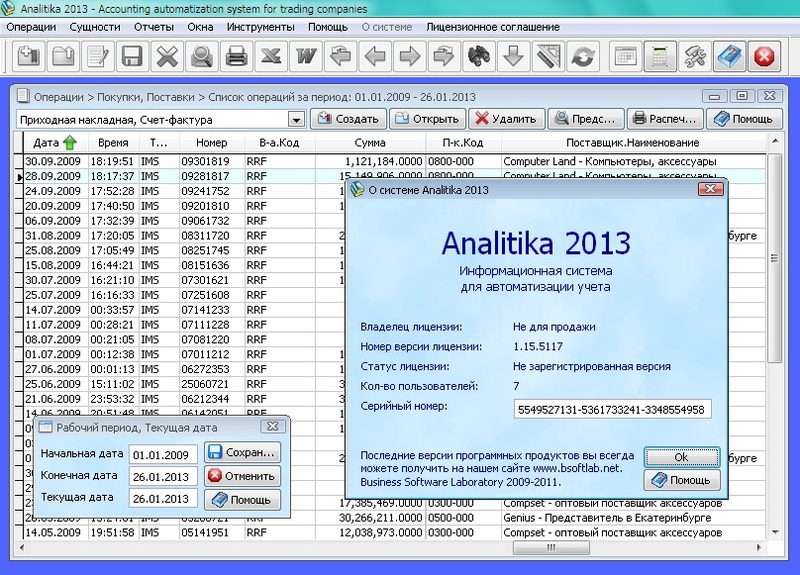The height and width of the screenshot is (575, 800).
Task: Sort by the Дата column header
Action: point(55,143)
